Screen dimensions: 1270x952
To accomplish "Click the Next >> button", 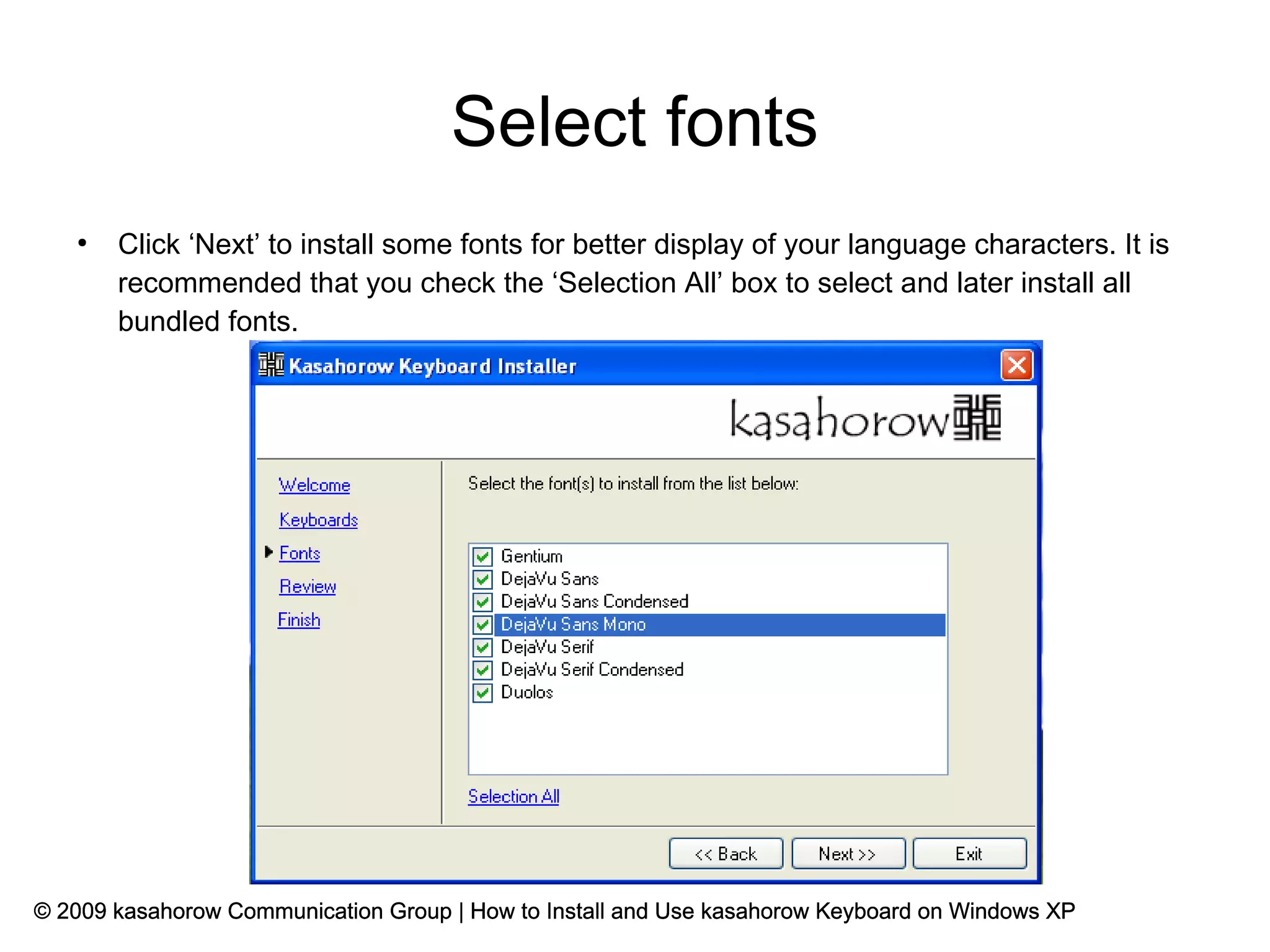I will [848, 854].
